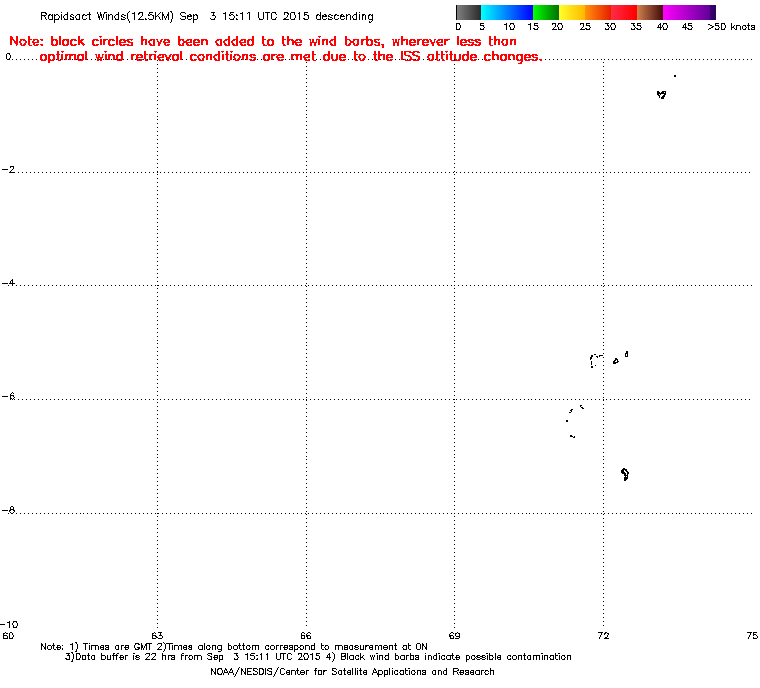Click the longitude label '69'
This screenshot has width=760, height=688.
pyautogui.click(x=454, y=636)
